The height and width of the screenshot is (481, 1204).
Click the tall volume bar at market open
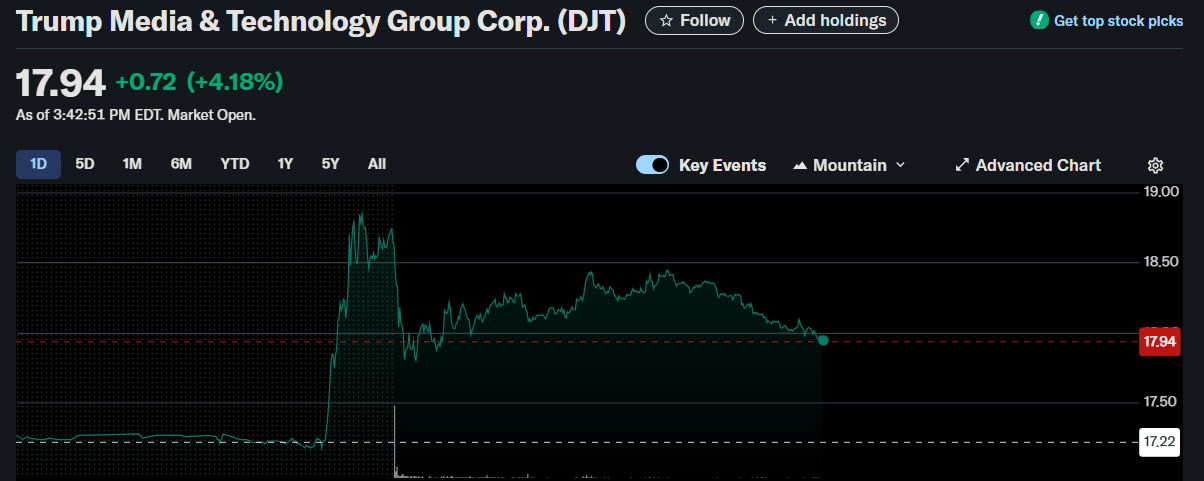(x=395, y=442)
